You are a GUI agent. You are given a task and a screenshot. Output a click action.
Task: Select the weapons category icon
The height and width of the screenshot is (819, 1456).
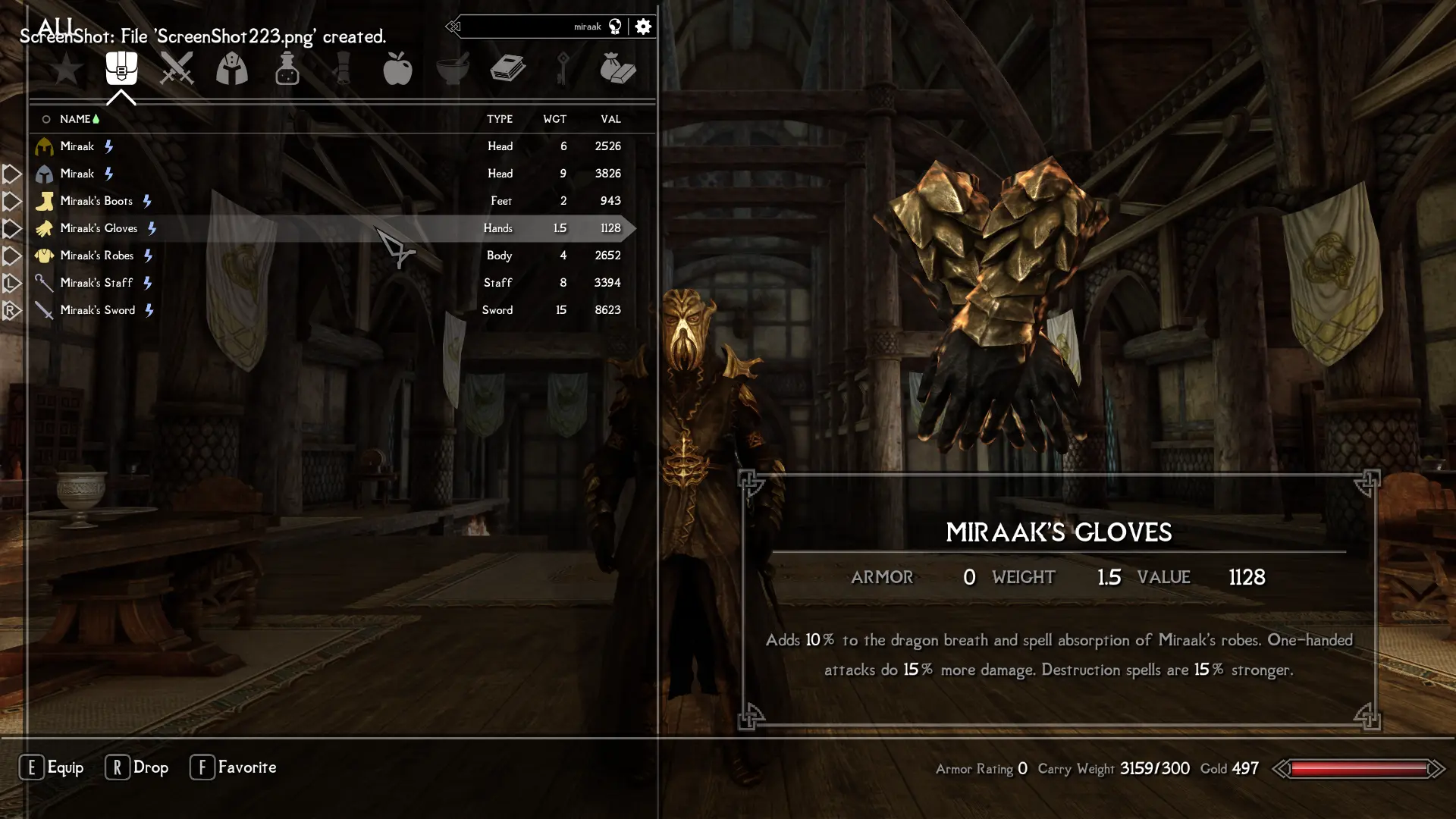click(176, 69)
